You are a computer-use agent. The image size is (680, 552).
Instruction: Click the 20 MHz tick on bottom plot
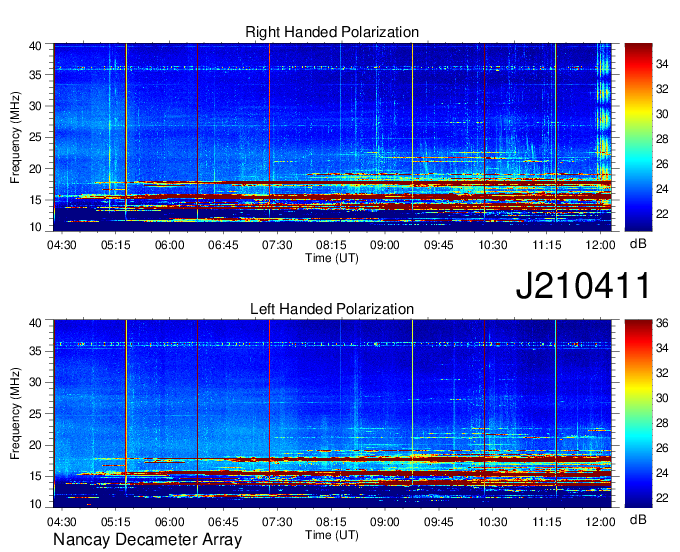[36, 445]
